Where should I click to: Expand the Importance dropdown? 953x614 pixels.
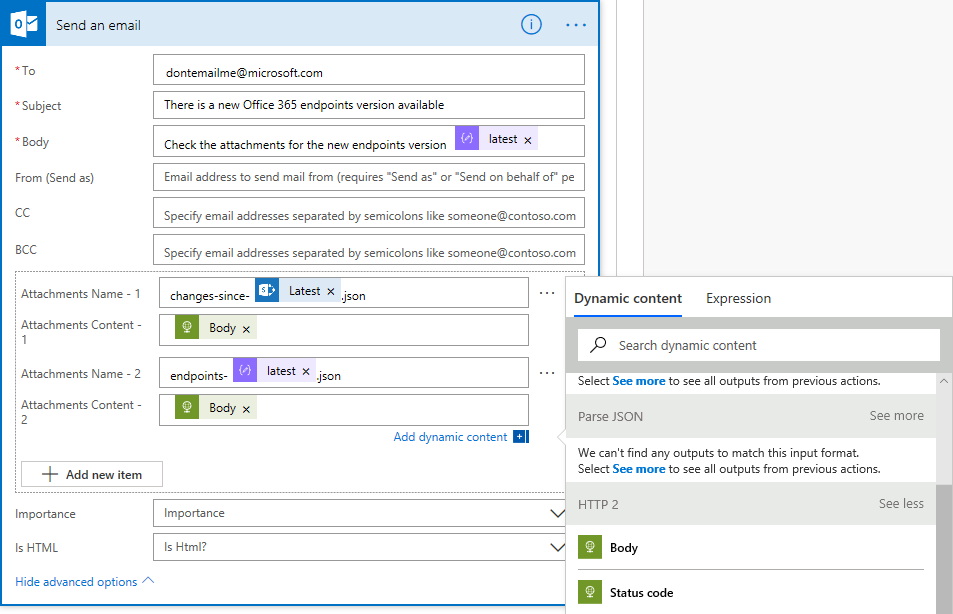pyautogui.click(x=557, y=513)
